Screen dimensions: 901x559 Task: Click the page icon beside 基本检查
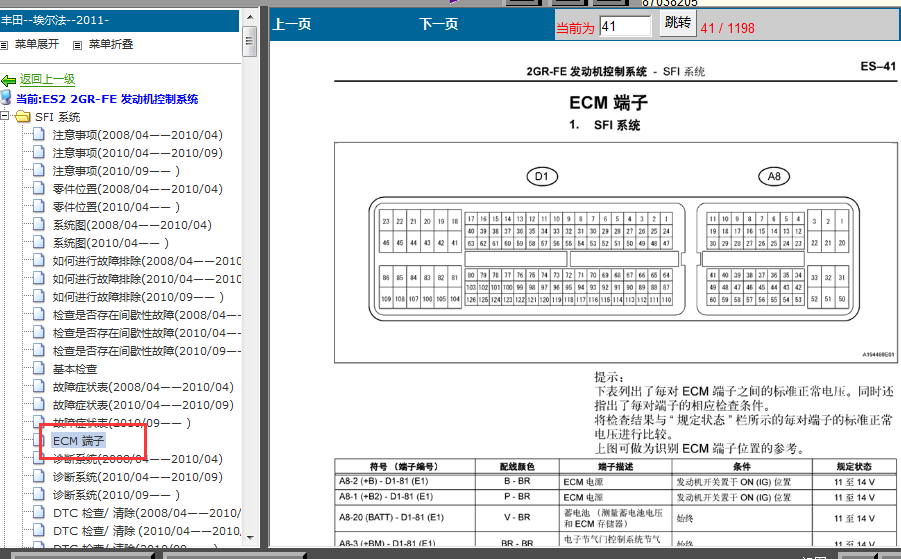pos(38,368)
